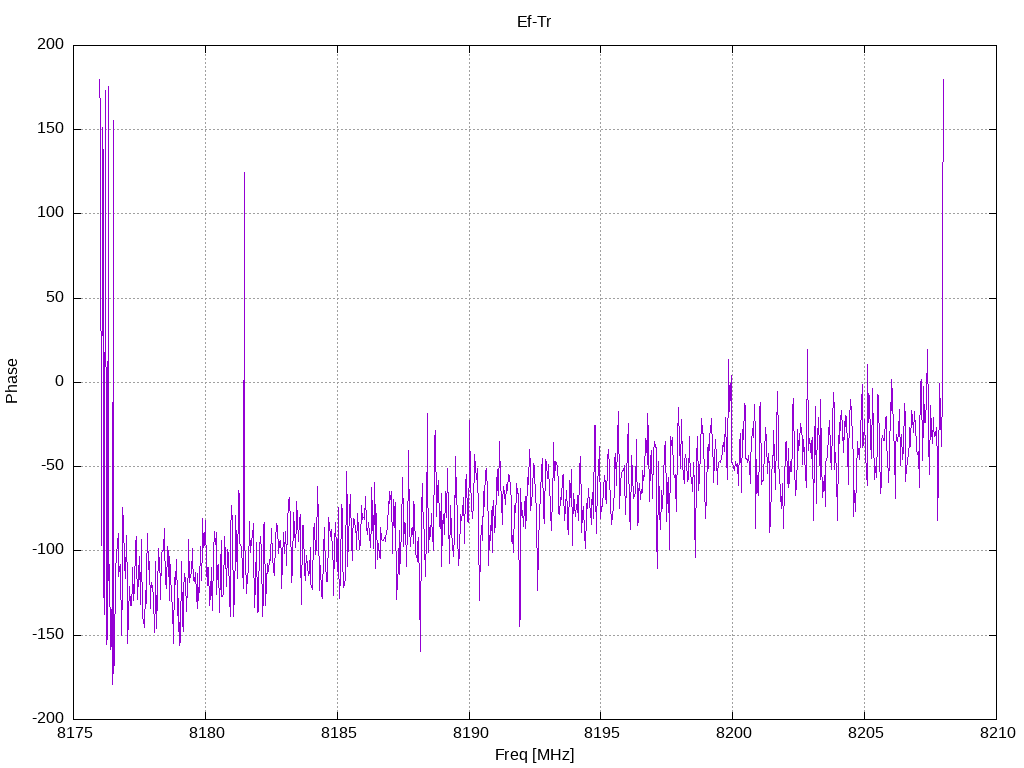Click the y-axis tick label "150"
The image size is (1024, 768).
(x=51, y=129)
